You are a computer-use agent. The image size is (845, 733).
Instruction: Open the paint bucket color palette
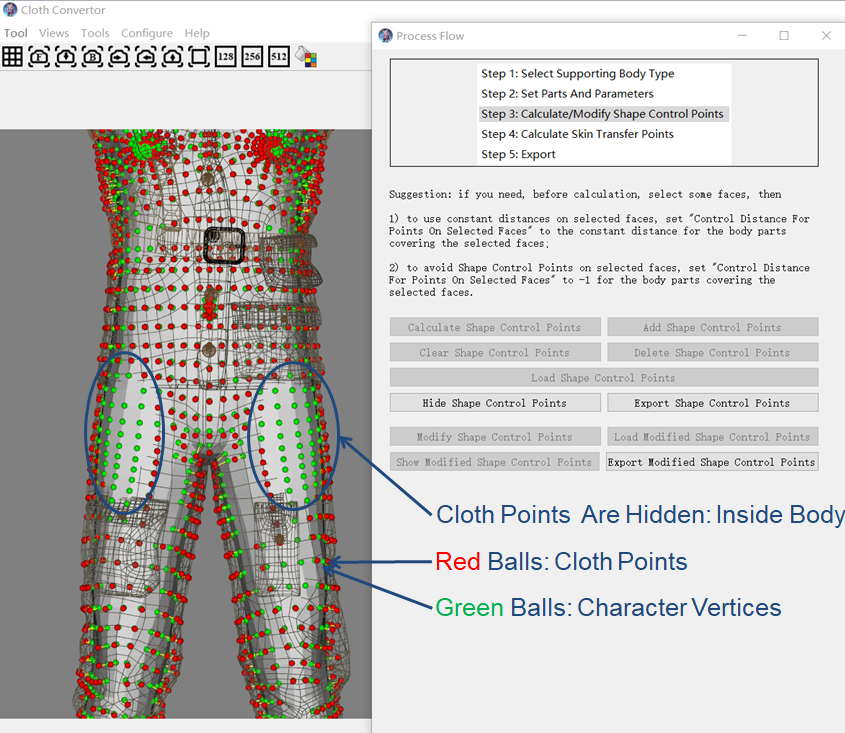[306, 57]
